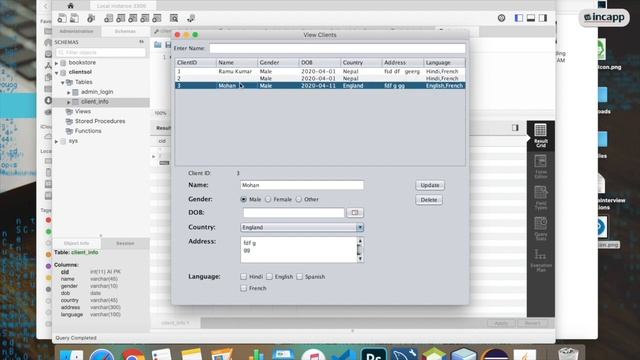Image resolution: width=640 pixels, height=360 pixels.
Task: Expand the bookstore schema
Action: point(56,63)
